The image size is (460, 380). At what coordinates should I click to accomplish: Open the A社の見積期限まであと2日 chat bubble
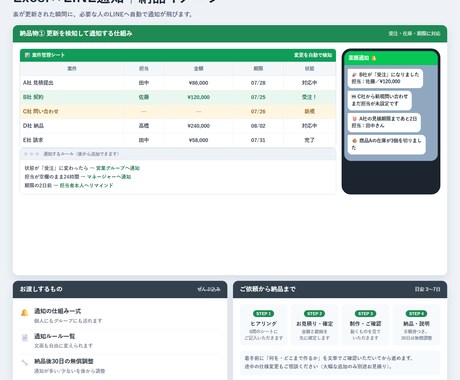384,122
